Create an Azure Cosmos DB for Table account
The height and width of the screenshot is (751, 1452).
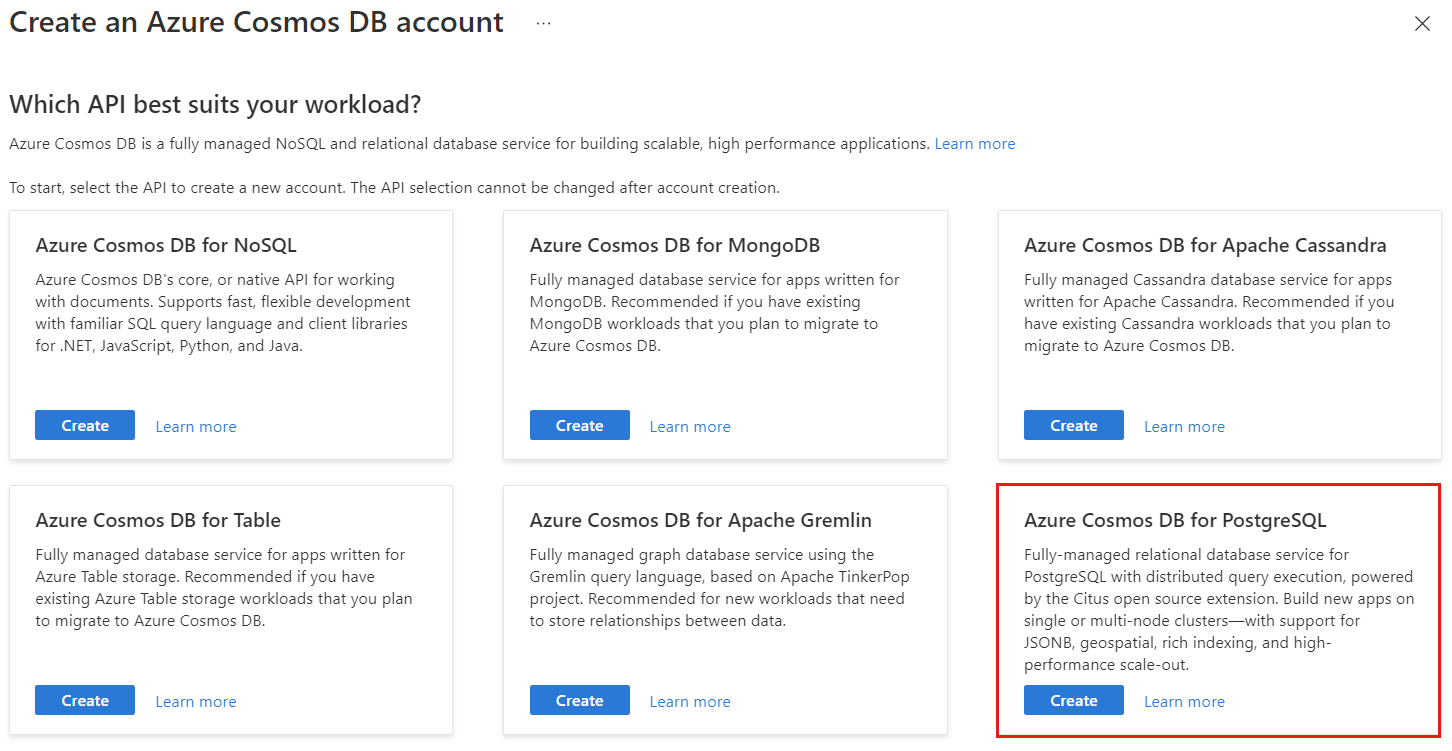[x=85, y=700]
